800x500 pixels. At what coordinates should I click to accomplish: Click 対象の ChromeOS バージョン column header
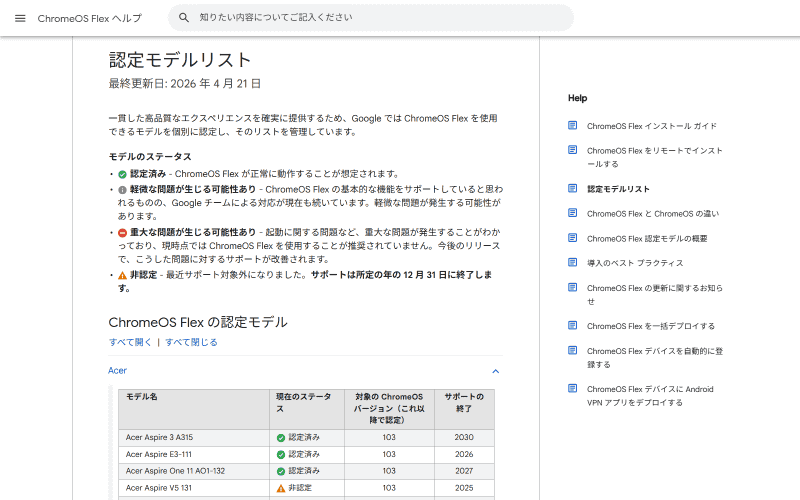[x=389, y=408]
